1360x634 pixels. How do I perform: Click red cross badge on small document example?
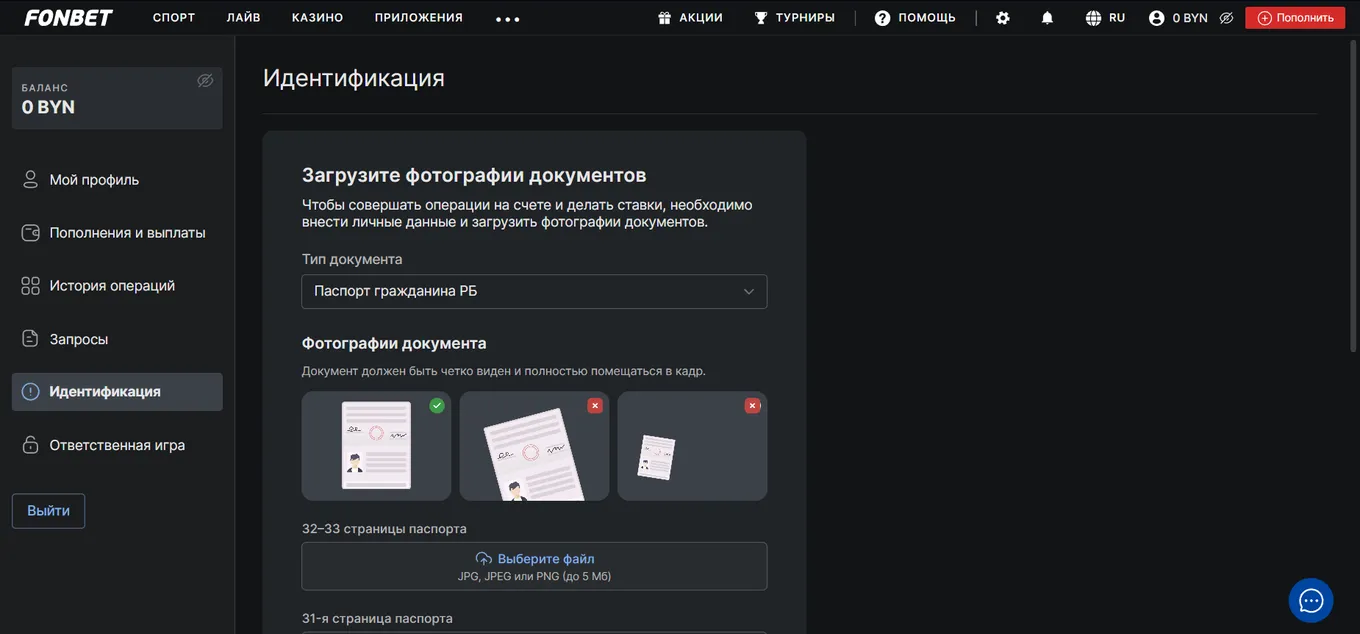(753, 405)
